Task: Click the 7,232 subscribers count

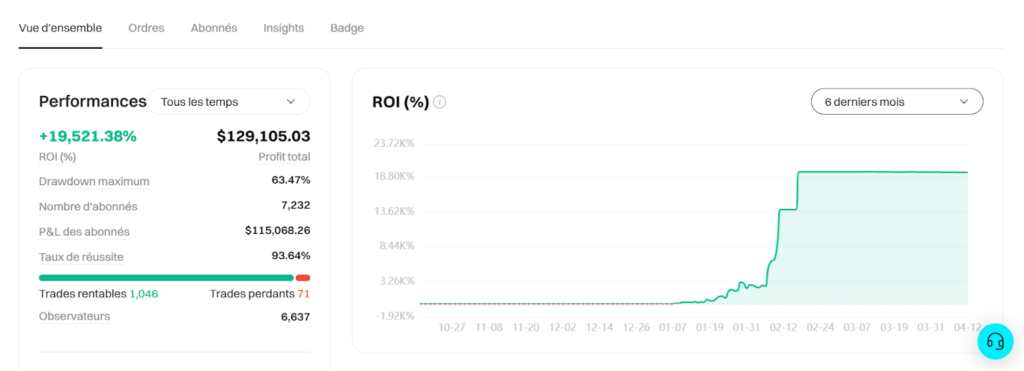Action: coord(295,205)
